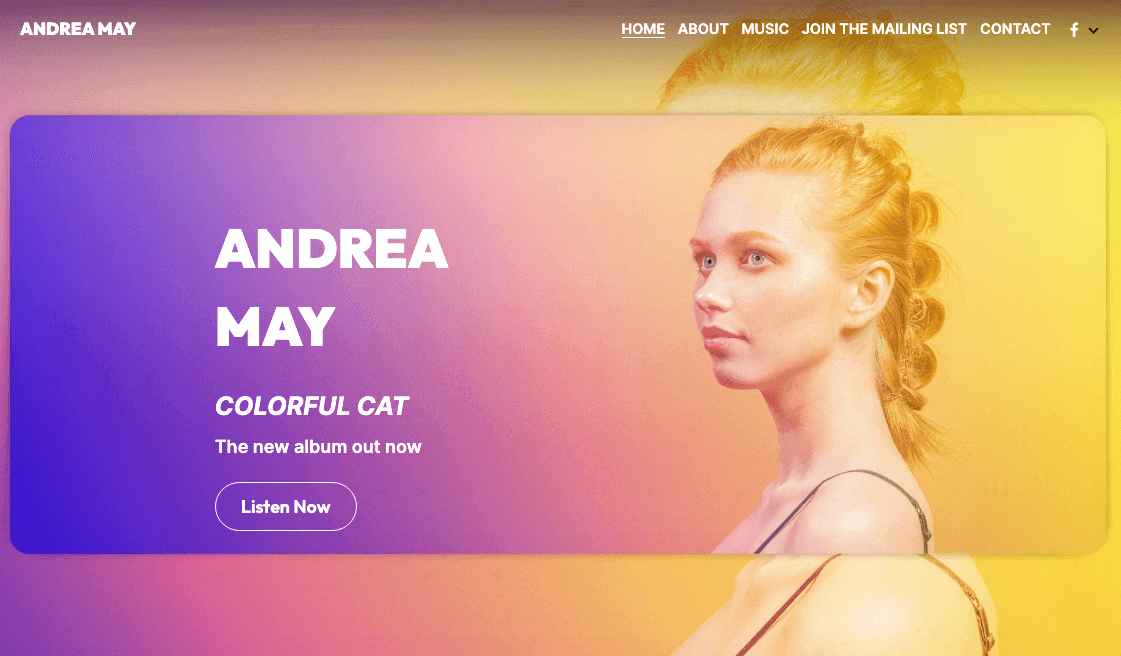The image size is (1121, 656).
Task: Open the Facebook social icon link
Action: [x=1074, y=29]
